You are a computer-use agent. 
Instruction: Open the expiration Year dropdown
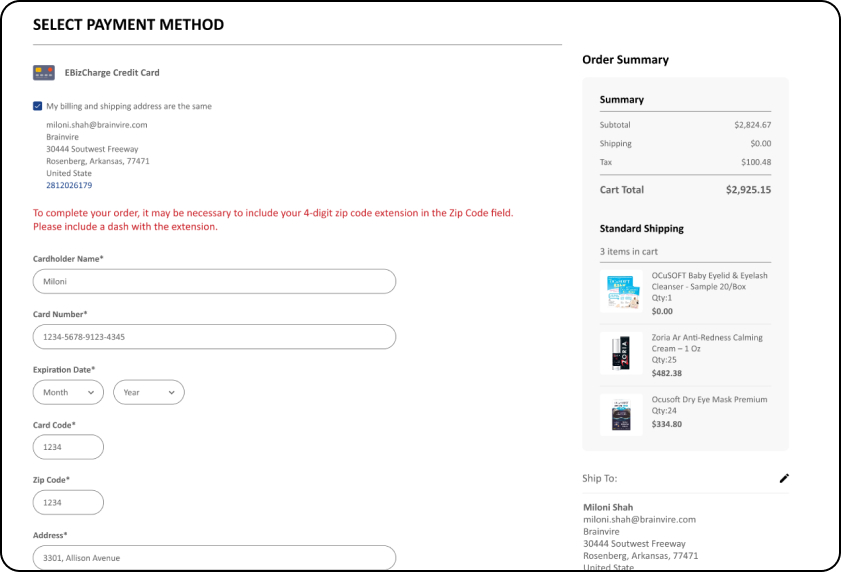pos(149,392)
